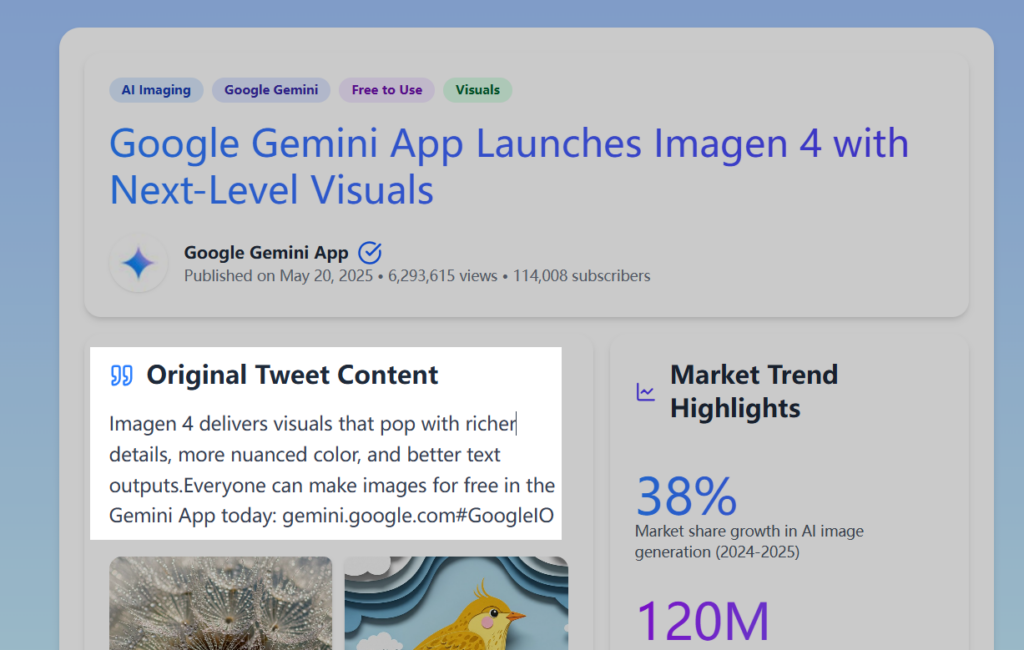Click the Gemini sparkle logo avatar
The height and width of the screenshot is (650, 1024).
click(x=138, y=265)
